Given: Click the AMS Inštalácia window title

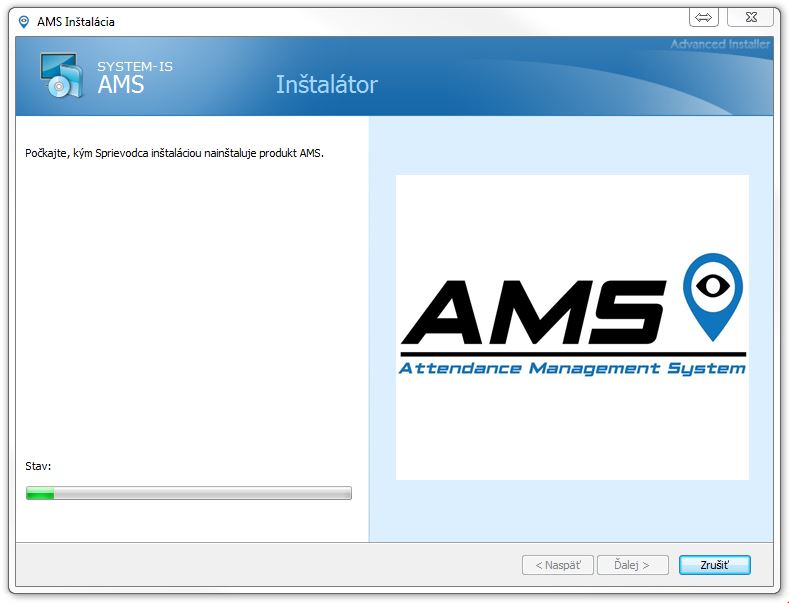Looking at the screenshot, I should (76, 22).
